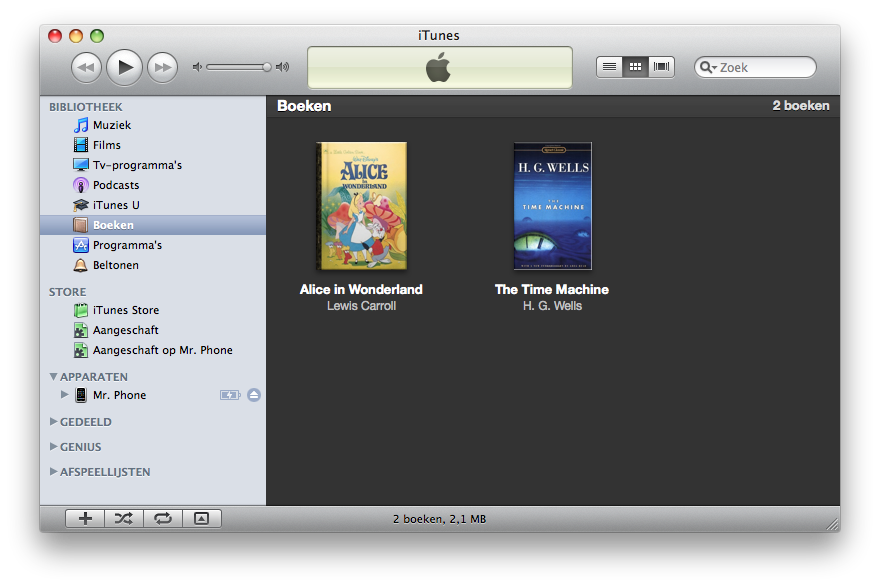Click the iTunes Store bag icon

coord(81,310)
